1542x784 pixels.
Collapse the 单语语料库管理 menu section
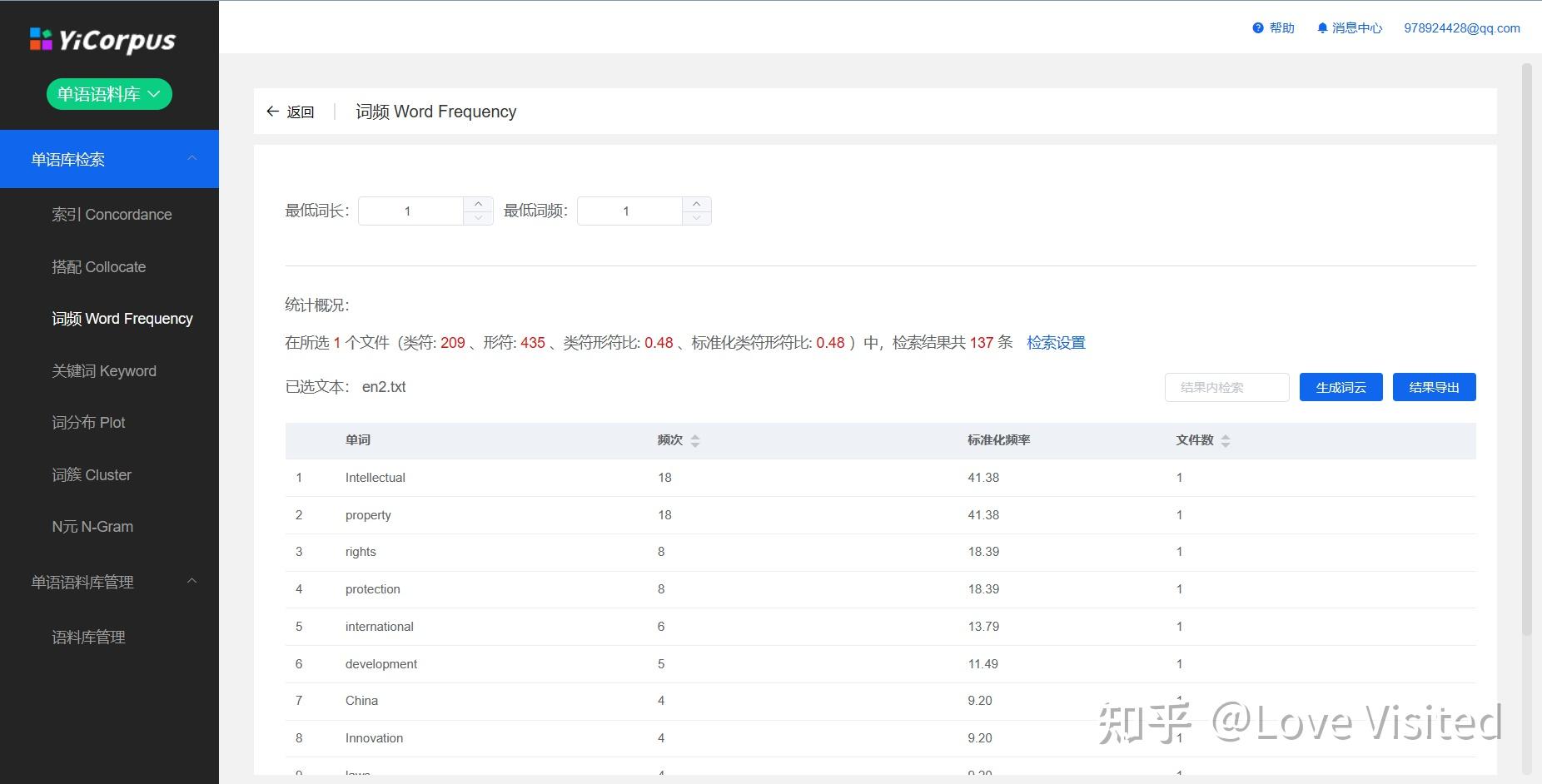(x=192, y=582)
